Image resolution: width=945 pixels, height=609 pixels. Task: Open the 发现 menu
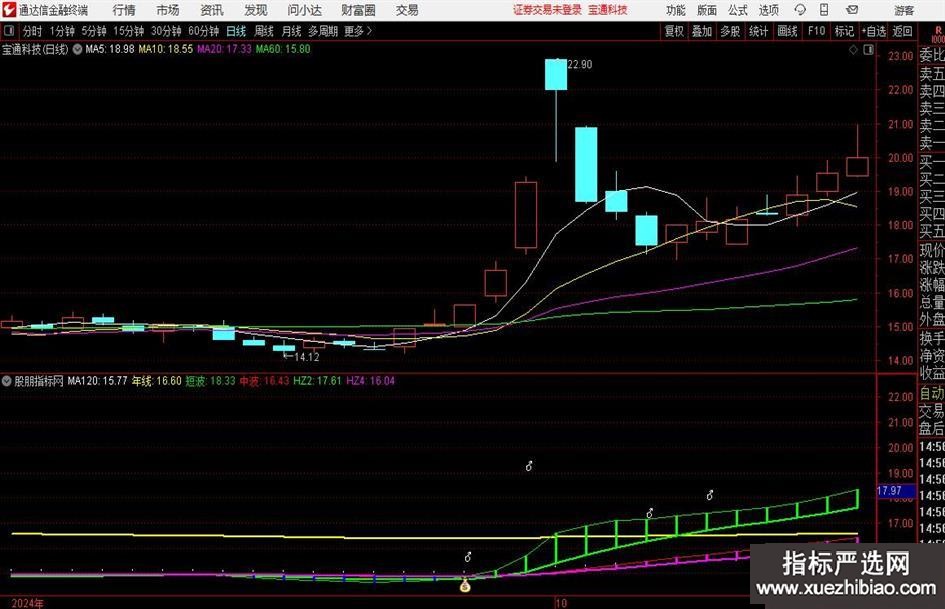pos(256,10)
